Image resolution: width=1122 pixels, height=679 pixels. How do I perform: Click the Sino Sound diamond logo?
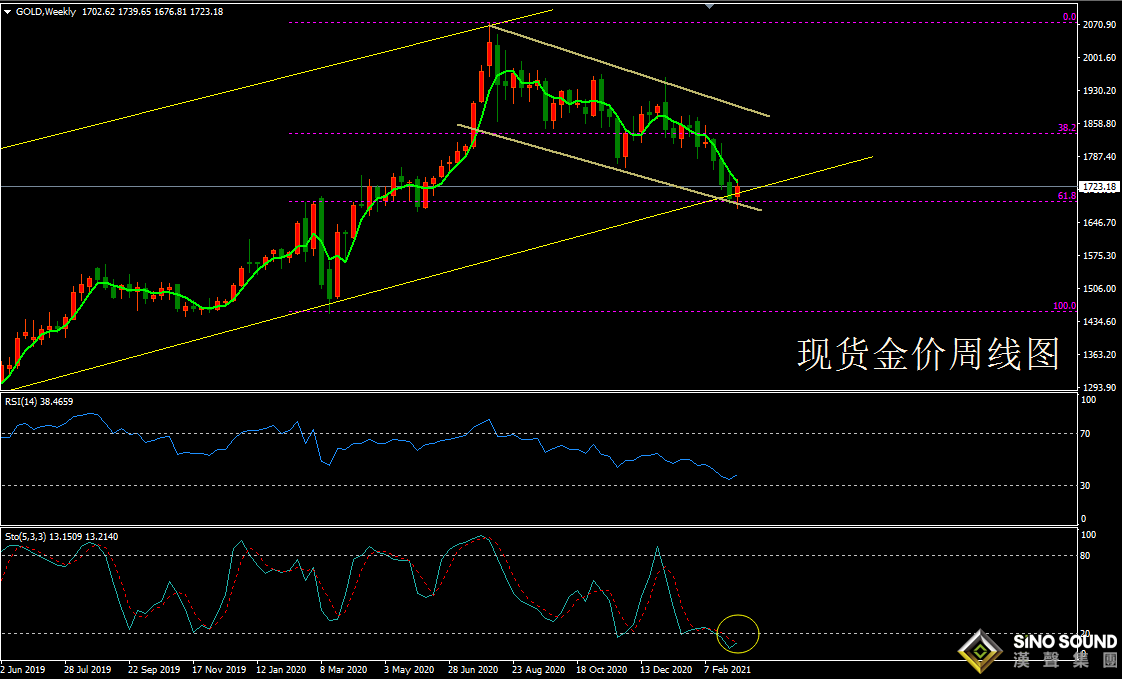point(981,653)
